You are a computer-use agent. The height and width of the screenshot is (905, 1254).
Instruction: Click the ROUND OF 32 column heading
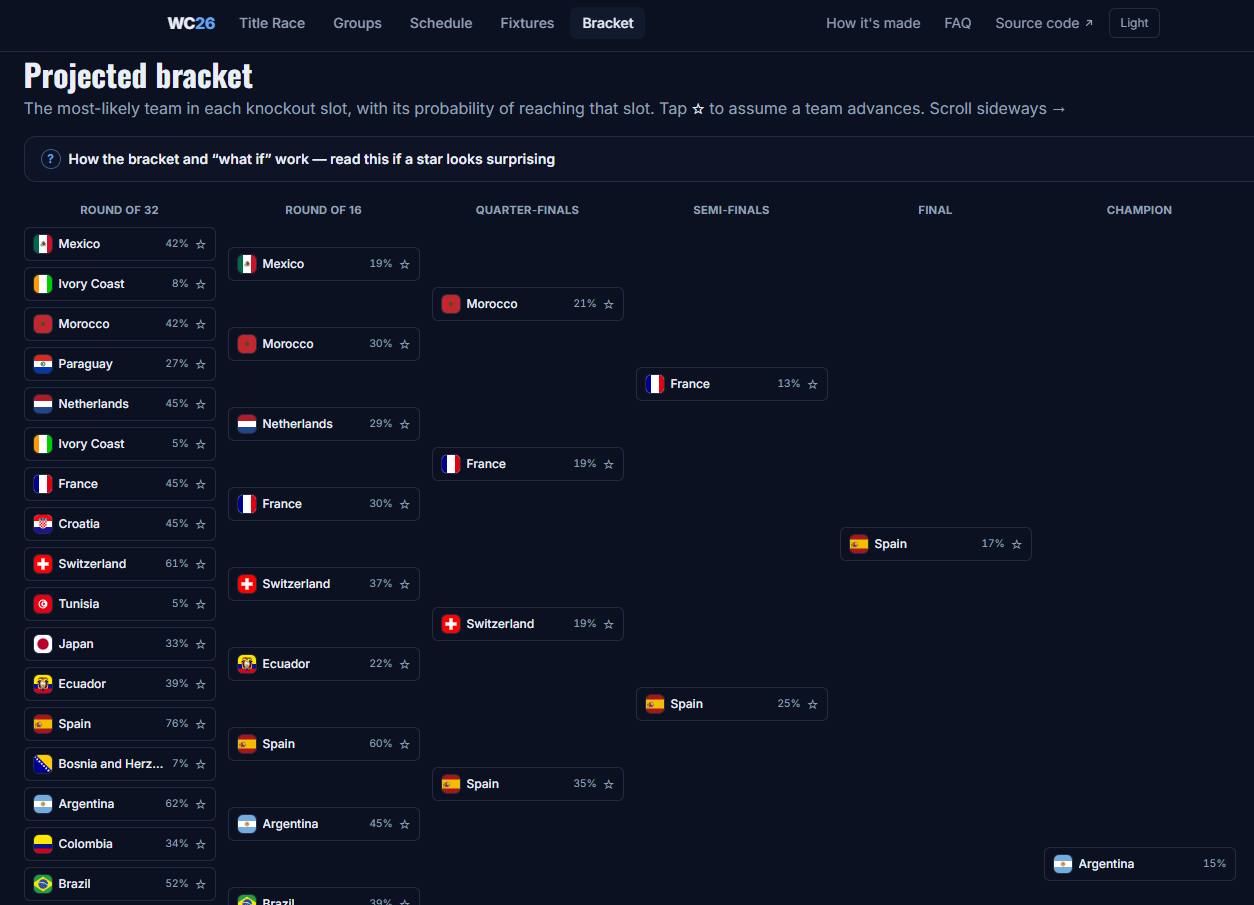pos(120,210)
